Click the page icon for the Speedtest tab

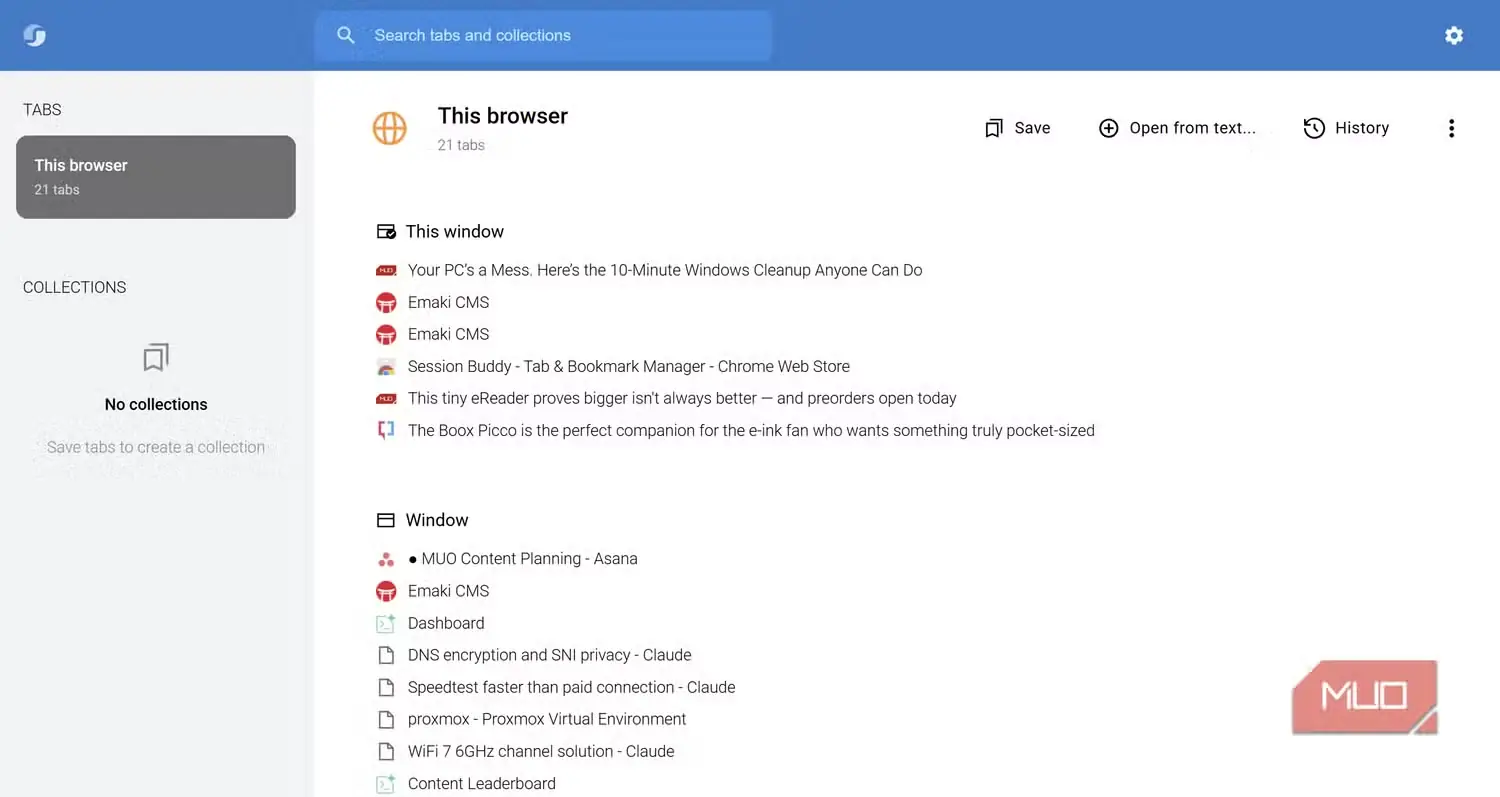[386, 687]
